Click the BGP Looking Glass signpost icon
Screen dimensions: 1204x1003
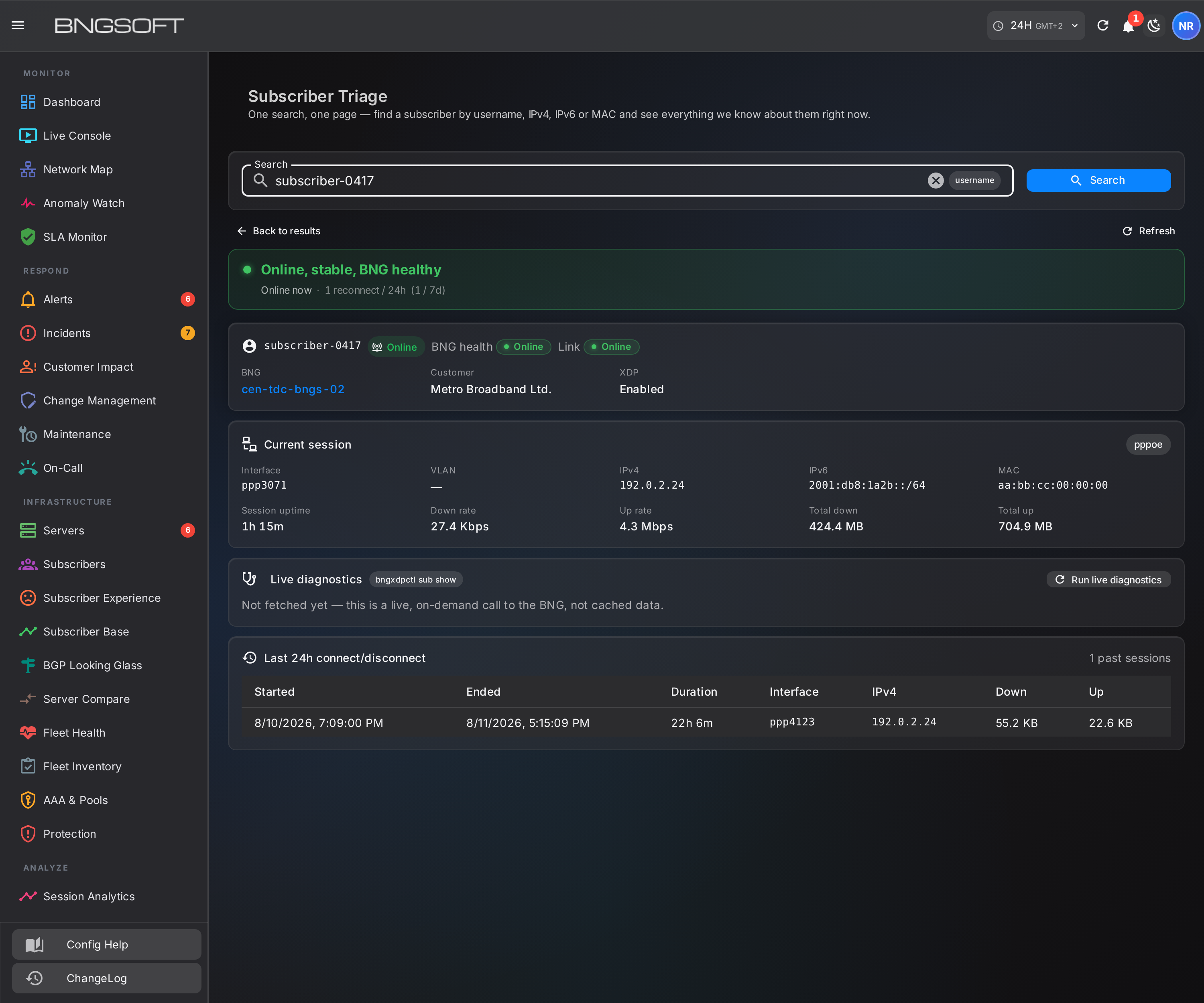click(x=28, y=666)
